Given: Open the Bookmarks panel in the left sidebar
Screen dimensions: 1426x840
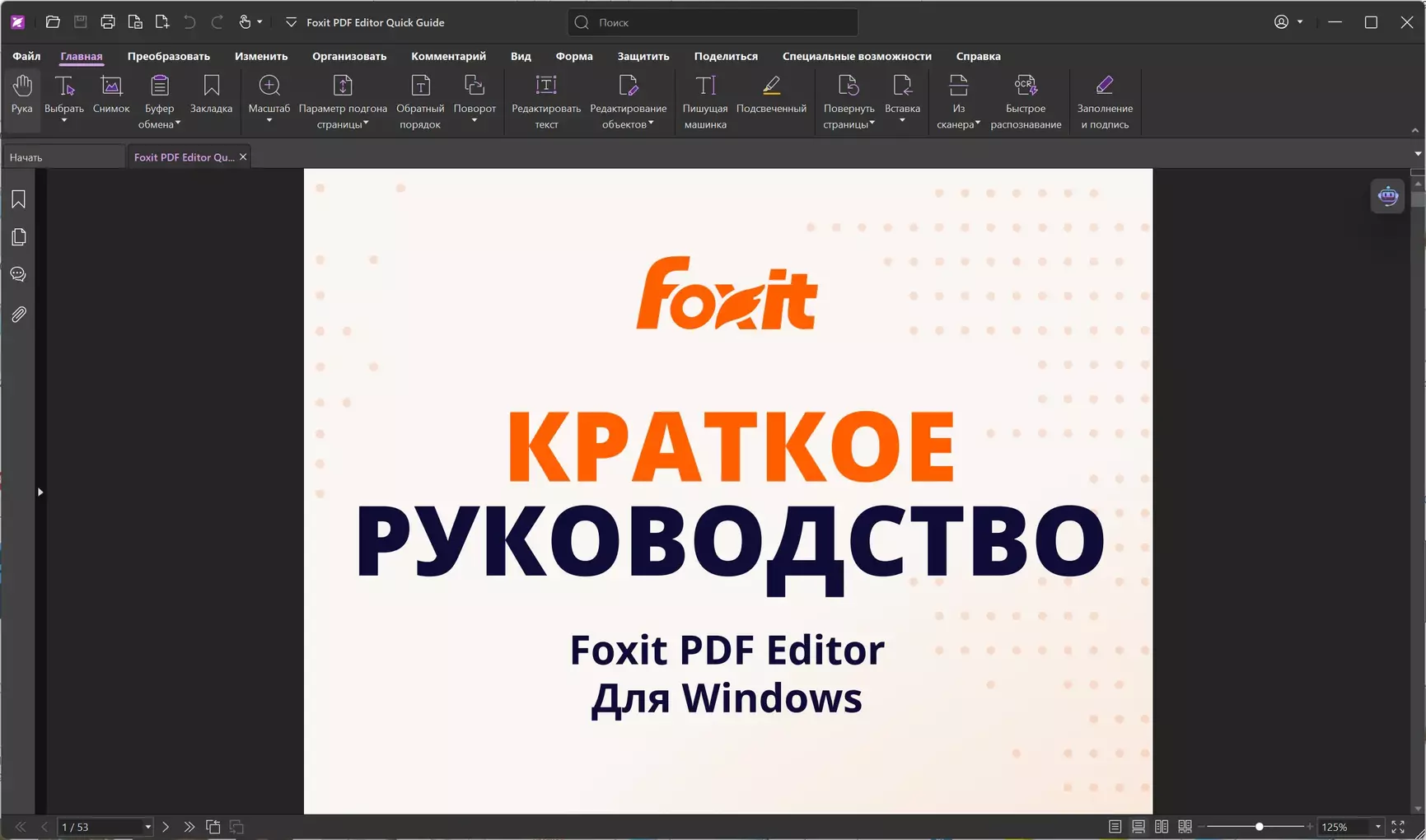Looking at the screenshot, I should 18,199.
